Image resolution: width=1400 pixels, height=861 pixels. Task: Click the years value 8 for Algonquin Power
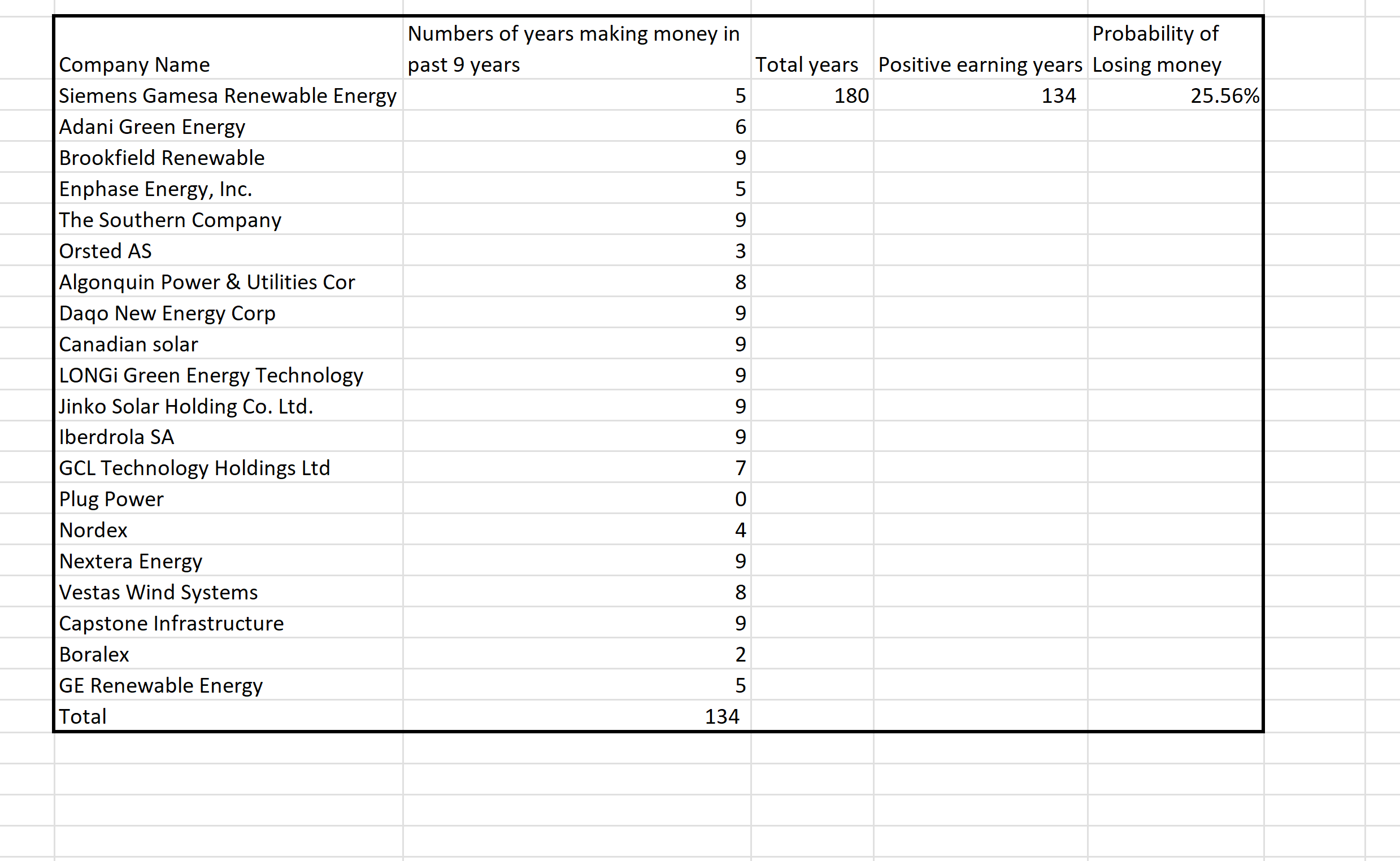pyautogui.click(x=577, y=281)
